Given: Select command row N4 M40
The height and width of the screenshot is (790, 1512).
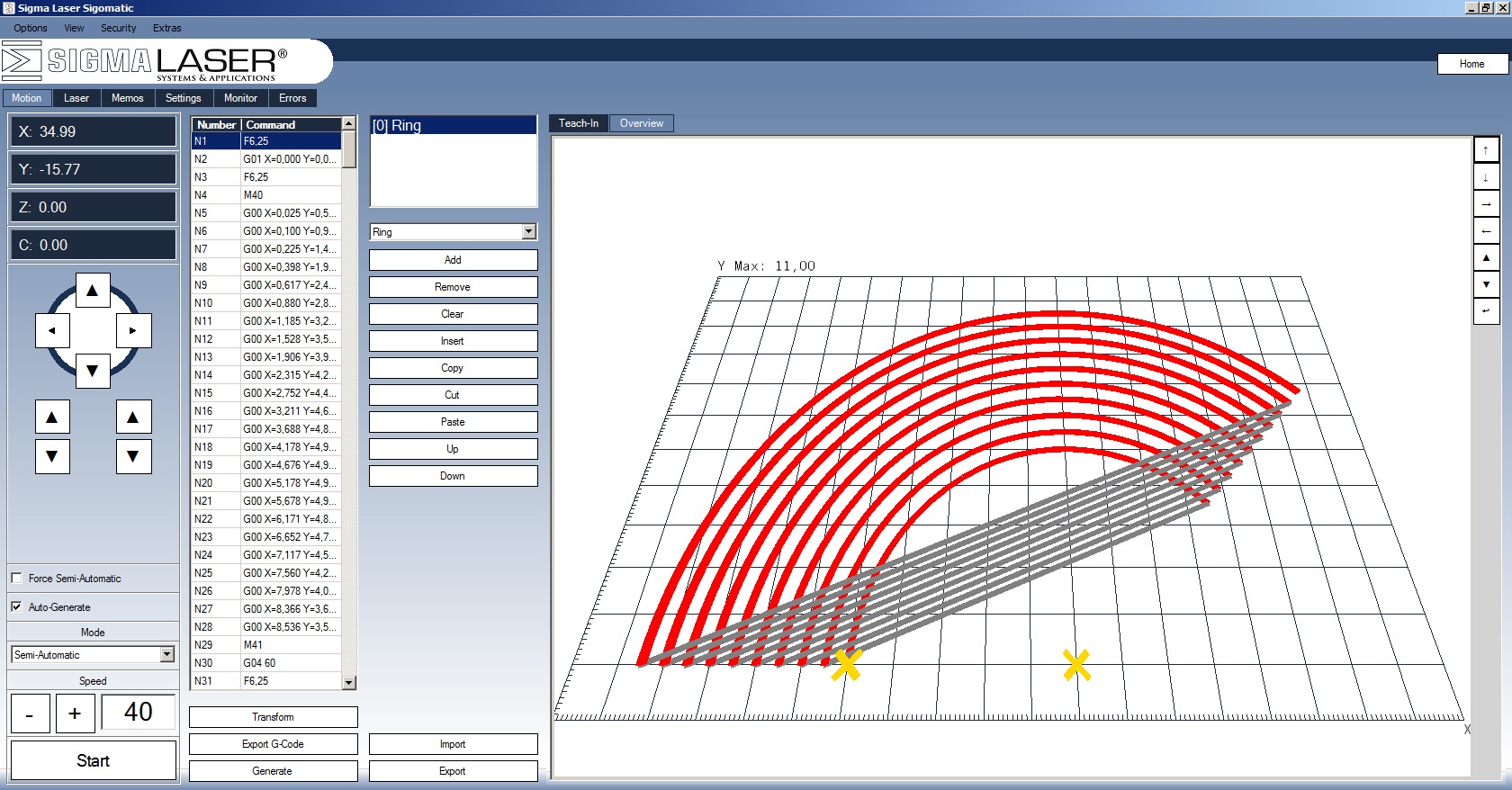Looking at the screenshot, I should [265, 195].
